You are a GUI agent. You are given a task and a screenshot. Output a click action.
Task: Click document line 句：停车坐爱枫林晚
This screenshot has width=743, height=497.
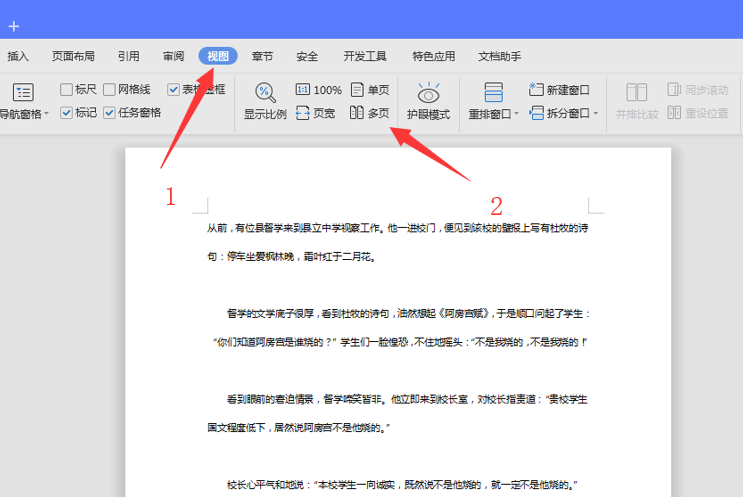click(x=292, y=256)
